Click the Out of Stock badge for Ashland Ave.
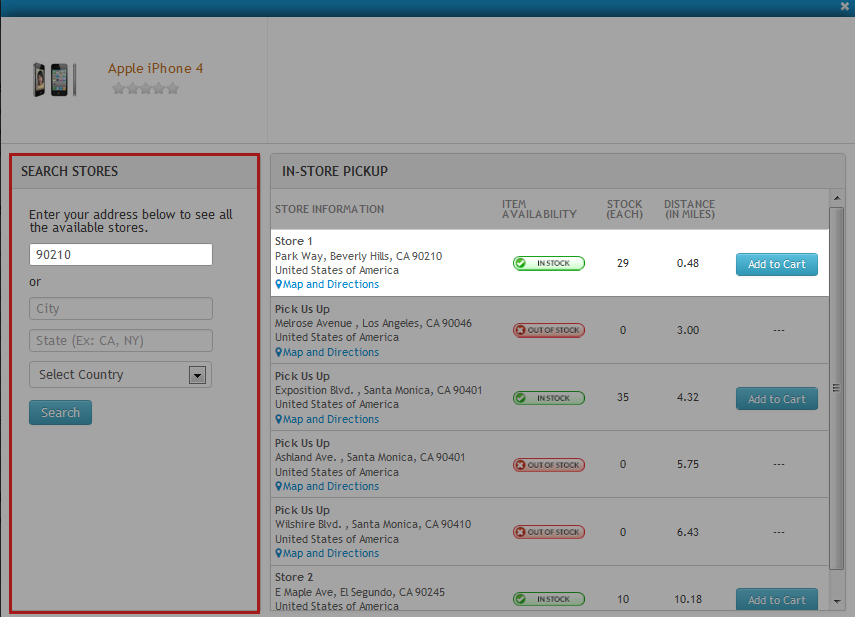The height and width of the screenshot is (617, 855). coord(549,465)
